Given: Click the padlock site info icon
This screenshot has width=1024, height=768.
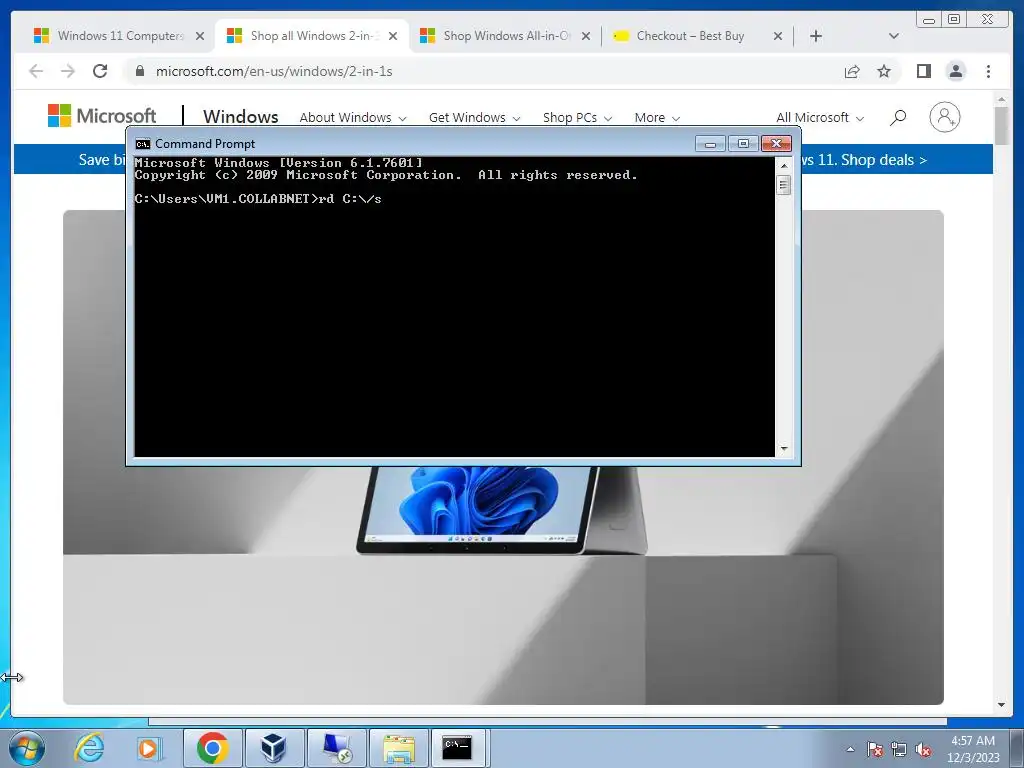Looking at the screenshot, I should click(139, 71).
